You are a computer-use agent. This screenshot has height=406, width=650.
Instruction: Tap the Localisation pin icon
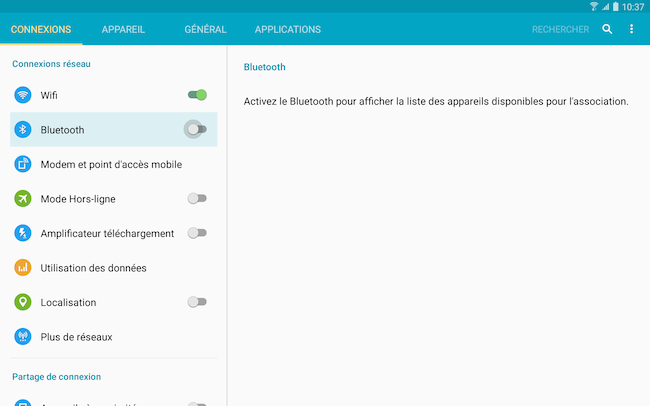pos(23,302)
